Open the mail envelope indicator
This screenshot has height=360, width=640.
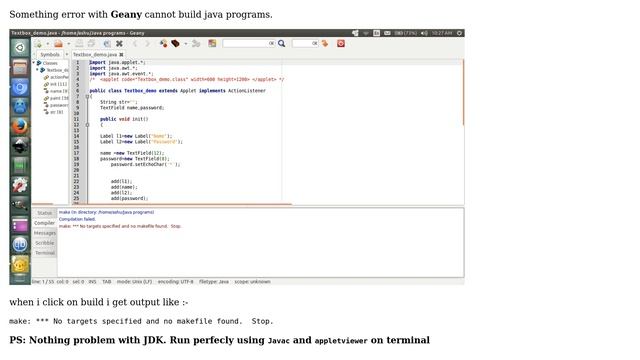387,33
